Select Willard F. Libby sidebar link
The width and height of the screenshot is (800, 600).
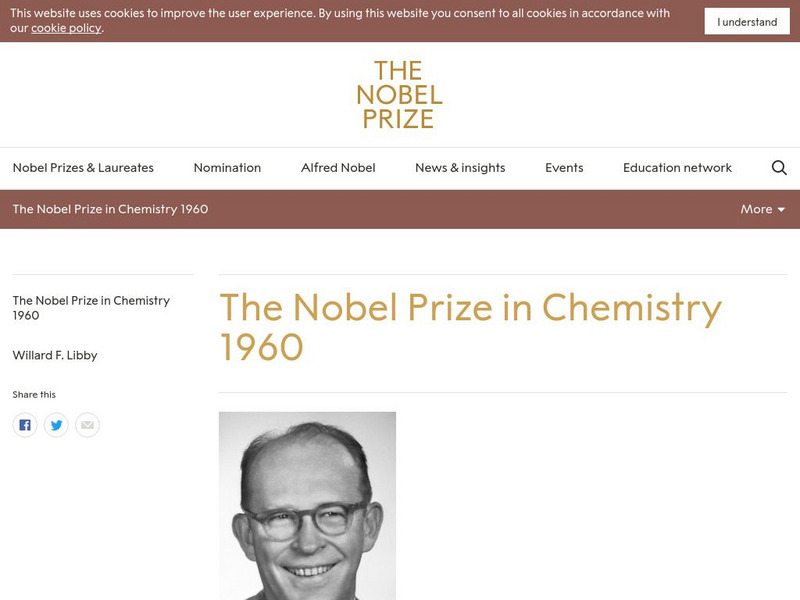click(55, 355)
